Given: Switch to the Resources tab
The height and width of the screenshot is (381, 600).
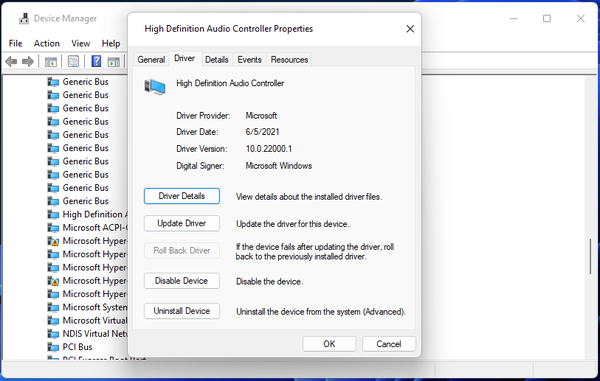Looking at the screenshot, I should click(x=289, y=60).
